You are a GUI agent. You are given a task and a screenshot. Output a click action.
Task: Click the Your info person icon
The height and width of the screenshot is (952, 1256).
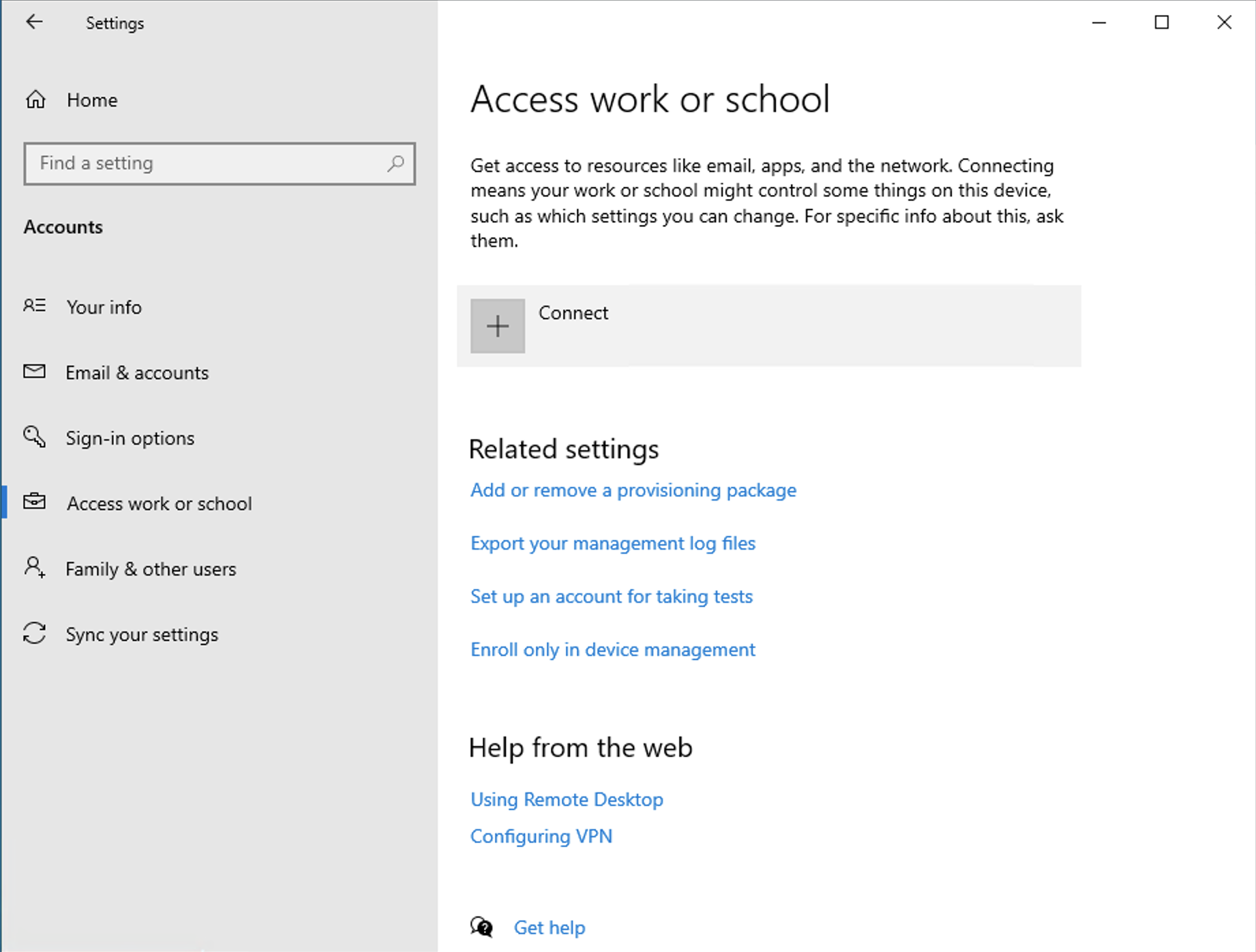pos(35,306)
